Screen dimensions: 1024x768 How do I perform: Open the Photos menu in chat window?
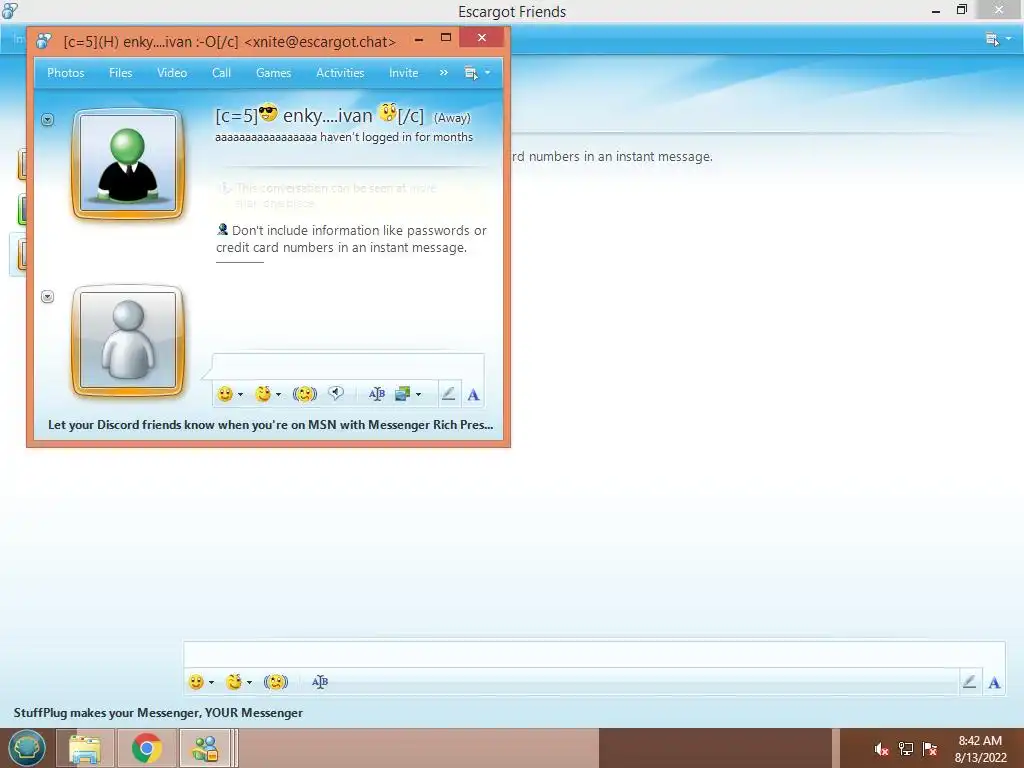click(65, 73)
